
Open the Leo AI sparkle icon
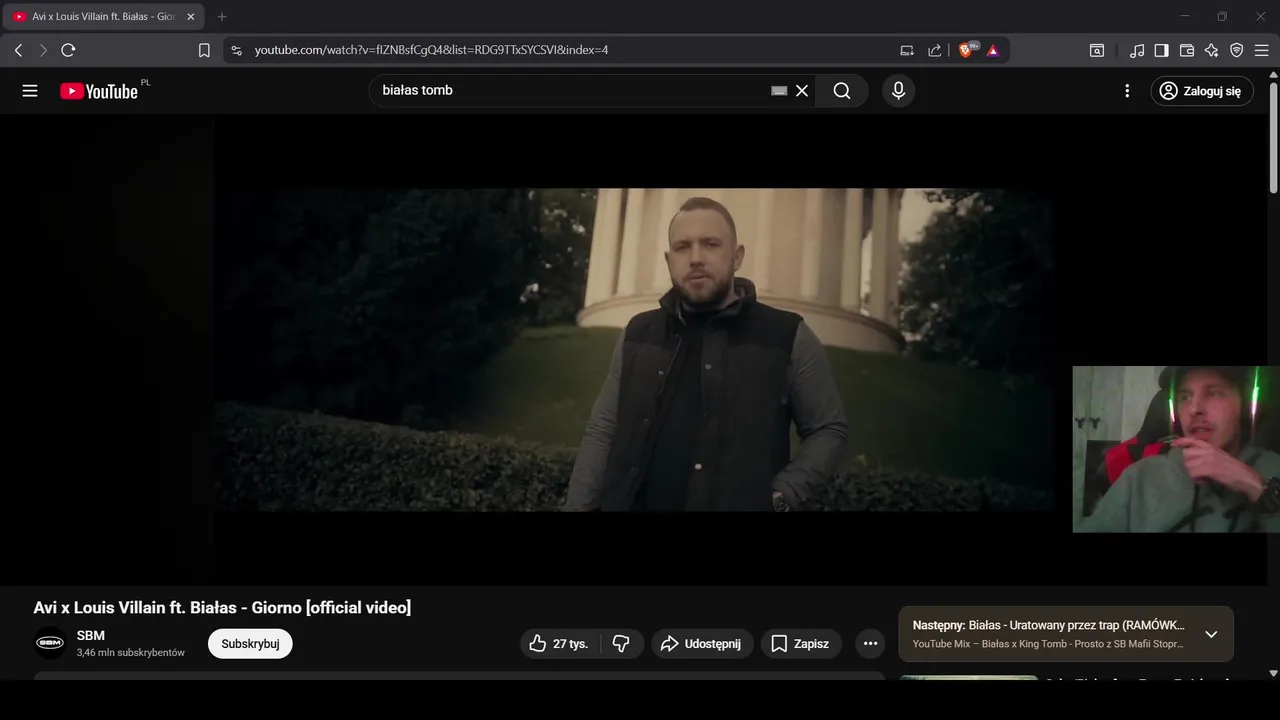(1212, 50)
